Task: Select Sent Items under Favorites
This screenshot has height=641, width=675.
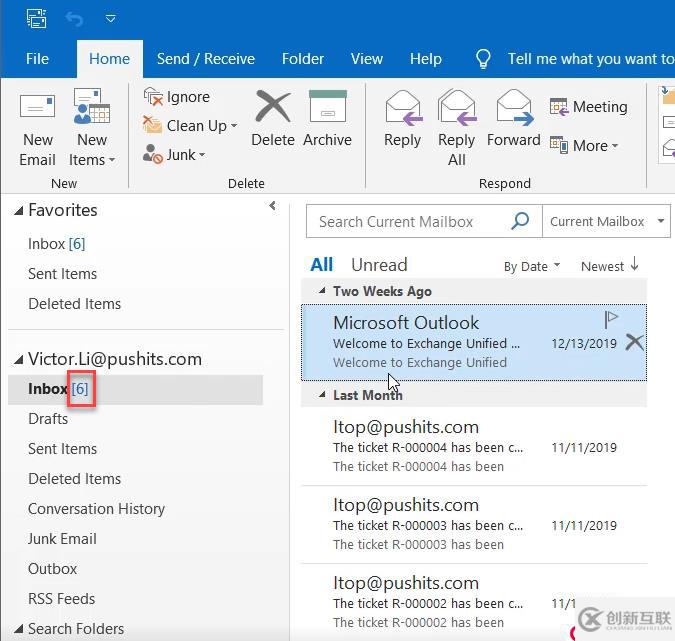Action: point(62,274)
